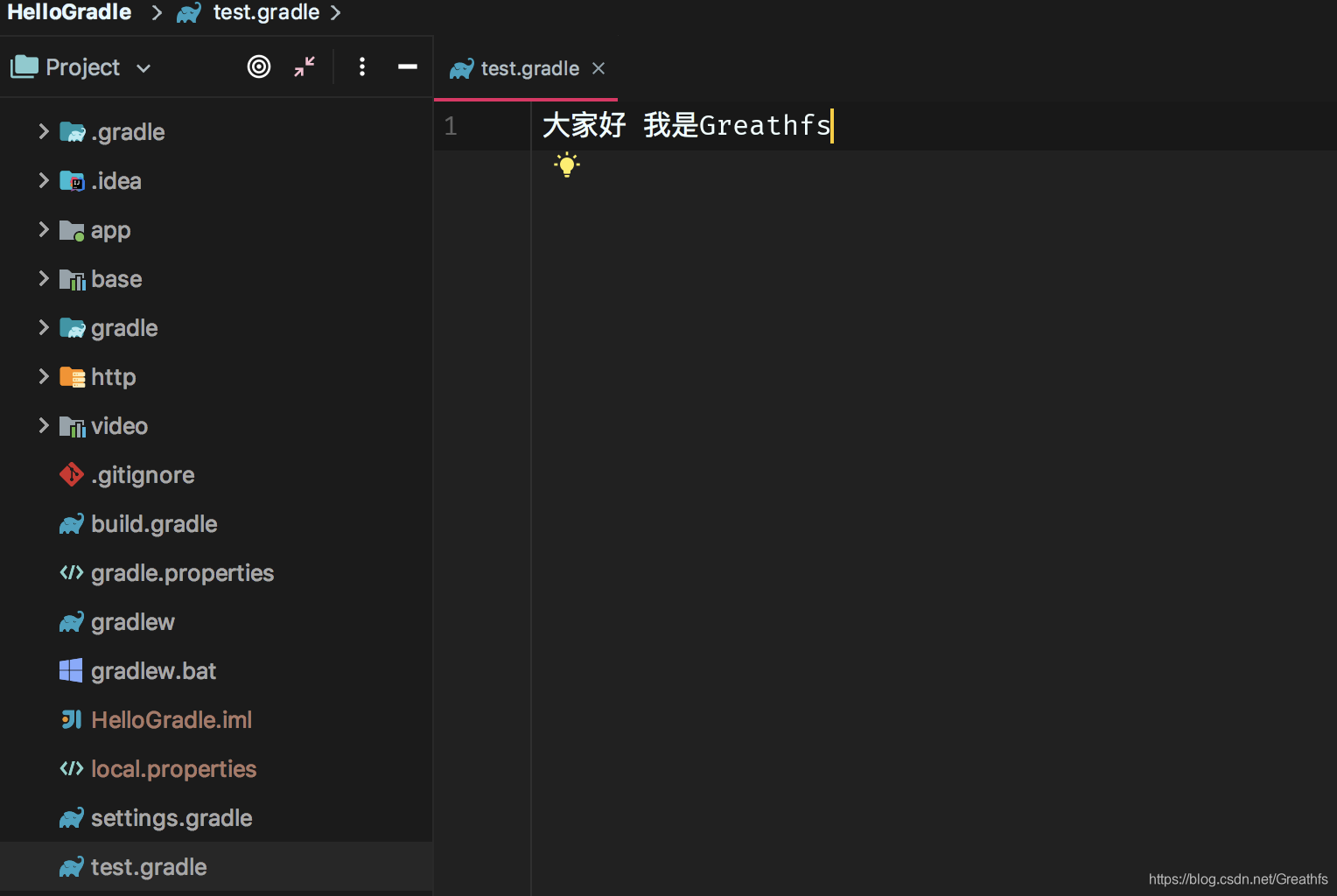Open the Project panel options three-dot menu
This screenshot has width=1337, height=896.
pos(362,66)
